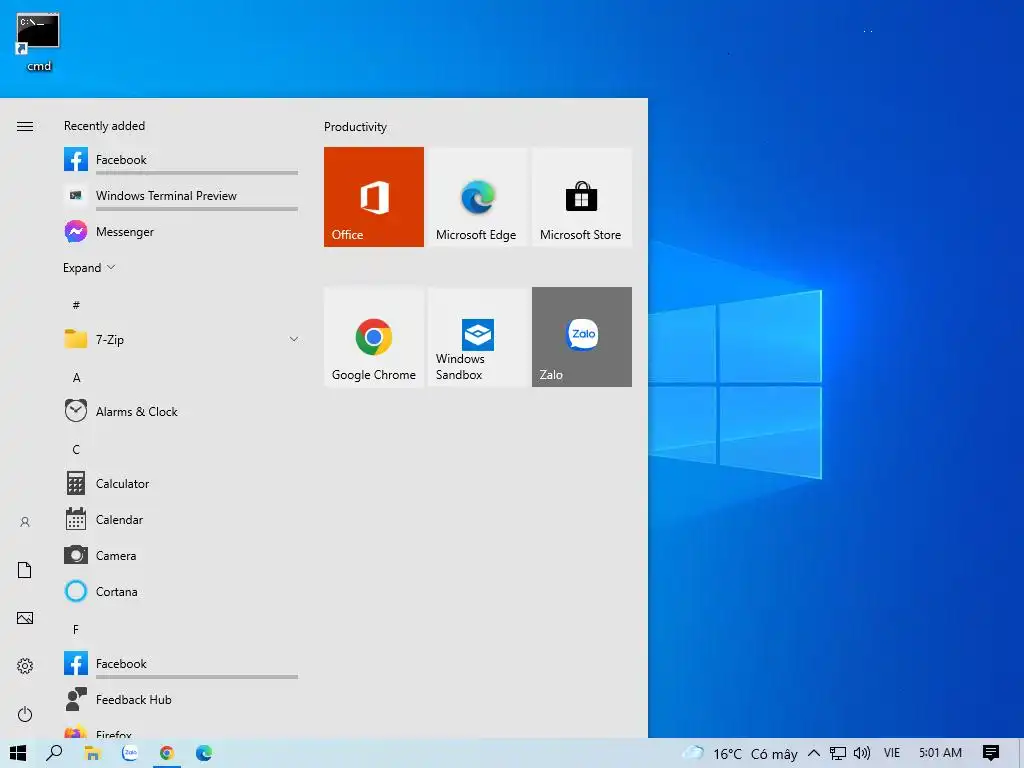
Task: Open the Office tile
Action: (x=374, y=197)
